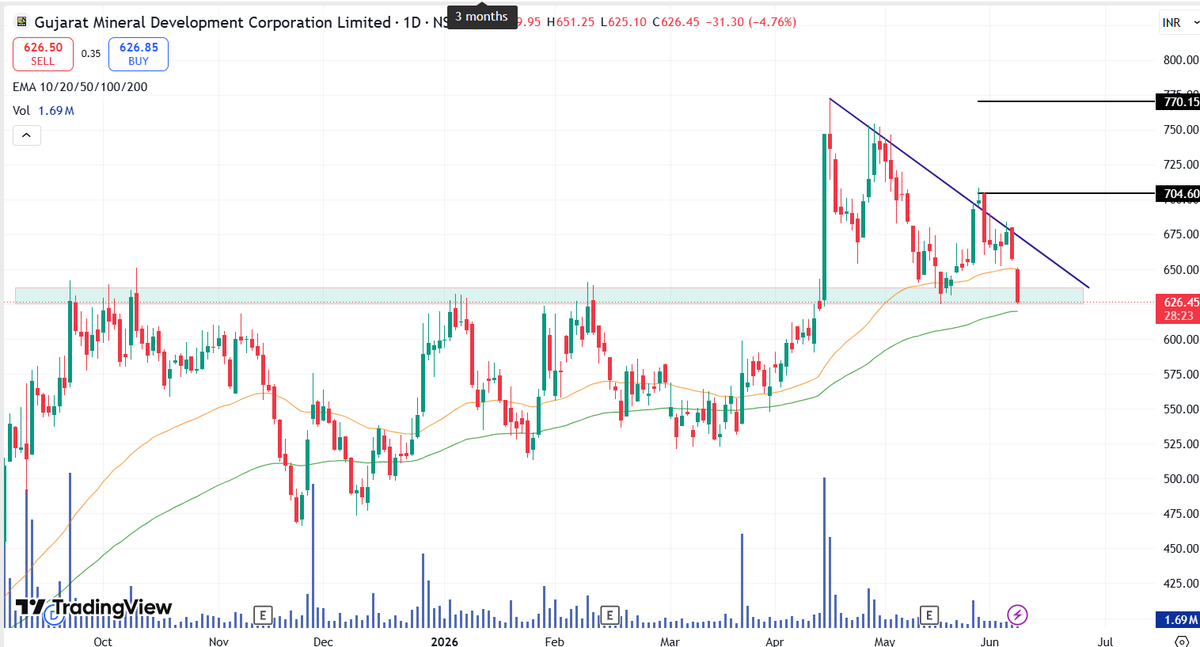Click the May label on time axis
Viewport: 1200px width, 647px height.
click(883, 640)
